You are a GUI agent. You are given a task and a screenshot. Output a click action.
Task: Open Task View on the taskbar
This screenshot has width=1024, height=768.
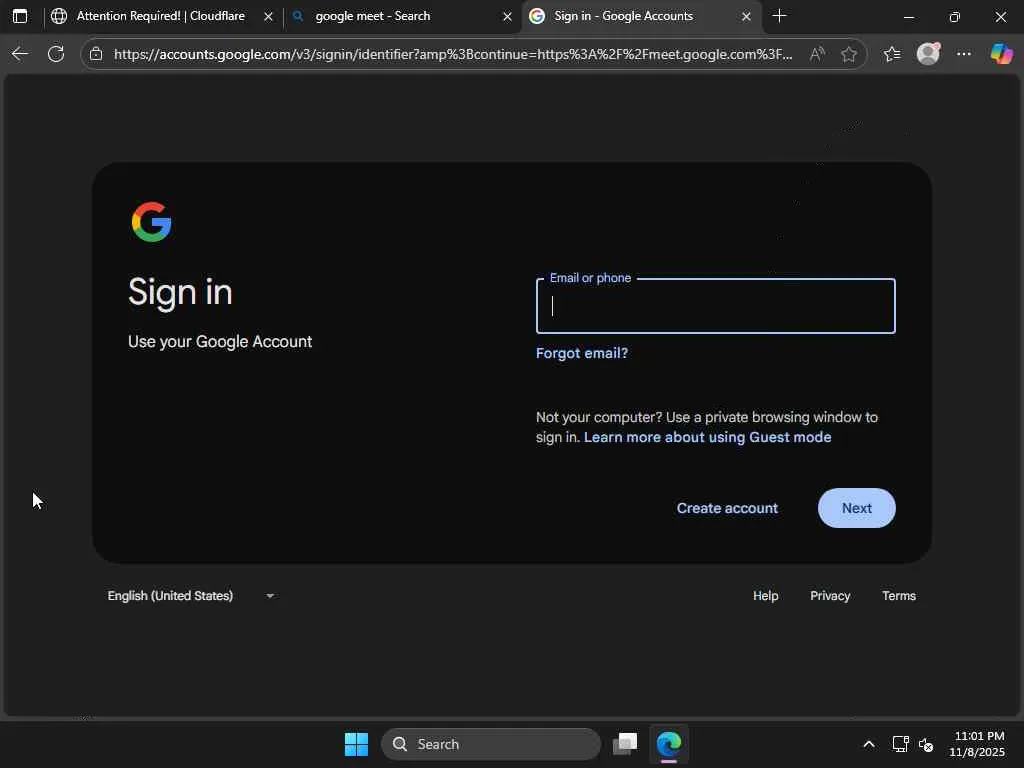pos(625,744)
